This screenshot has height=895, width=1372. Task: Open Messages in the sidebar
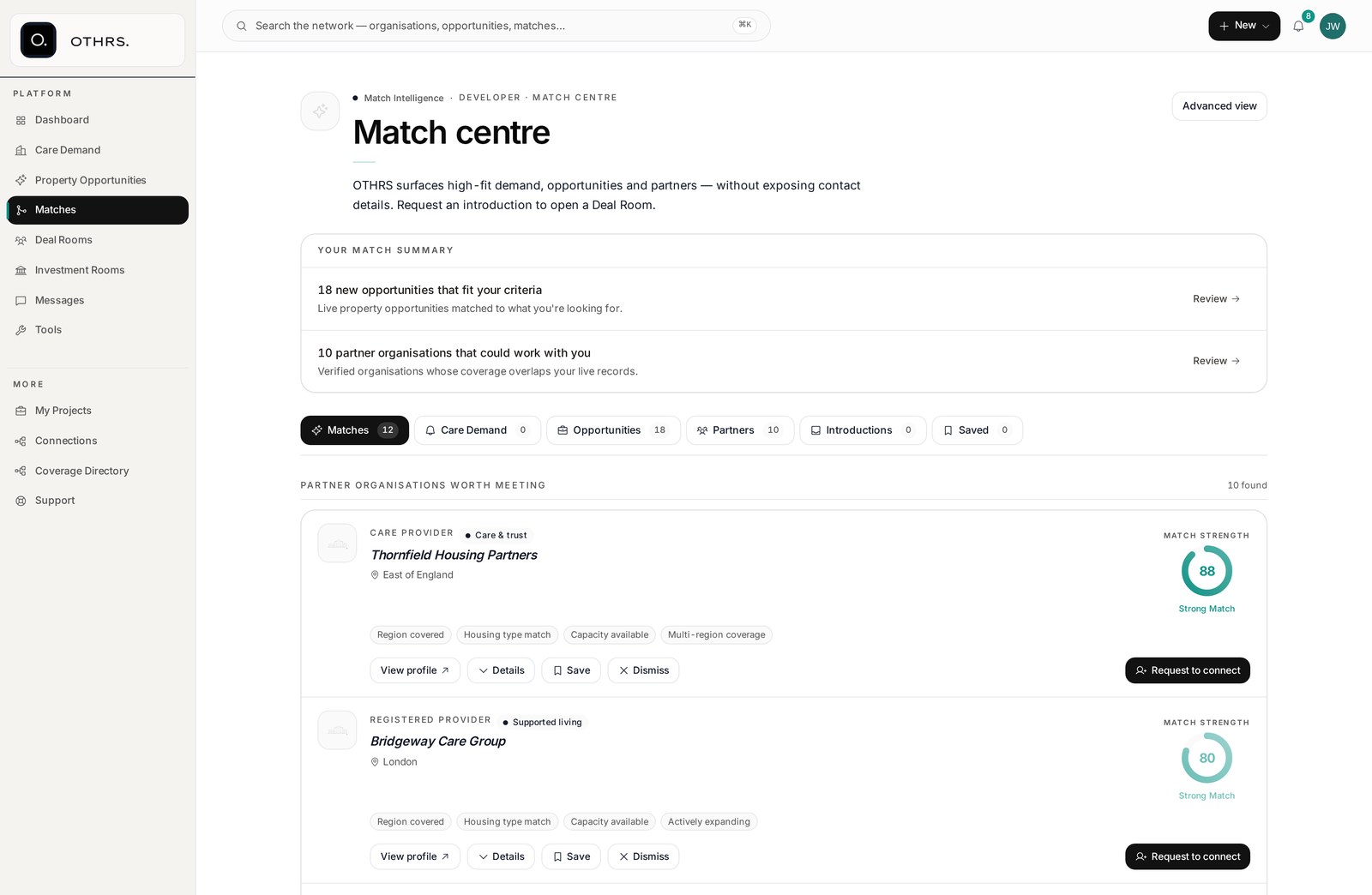(98, 300)
